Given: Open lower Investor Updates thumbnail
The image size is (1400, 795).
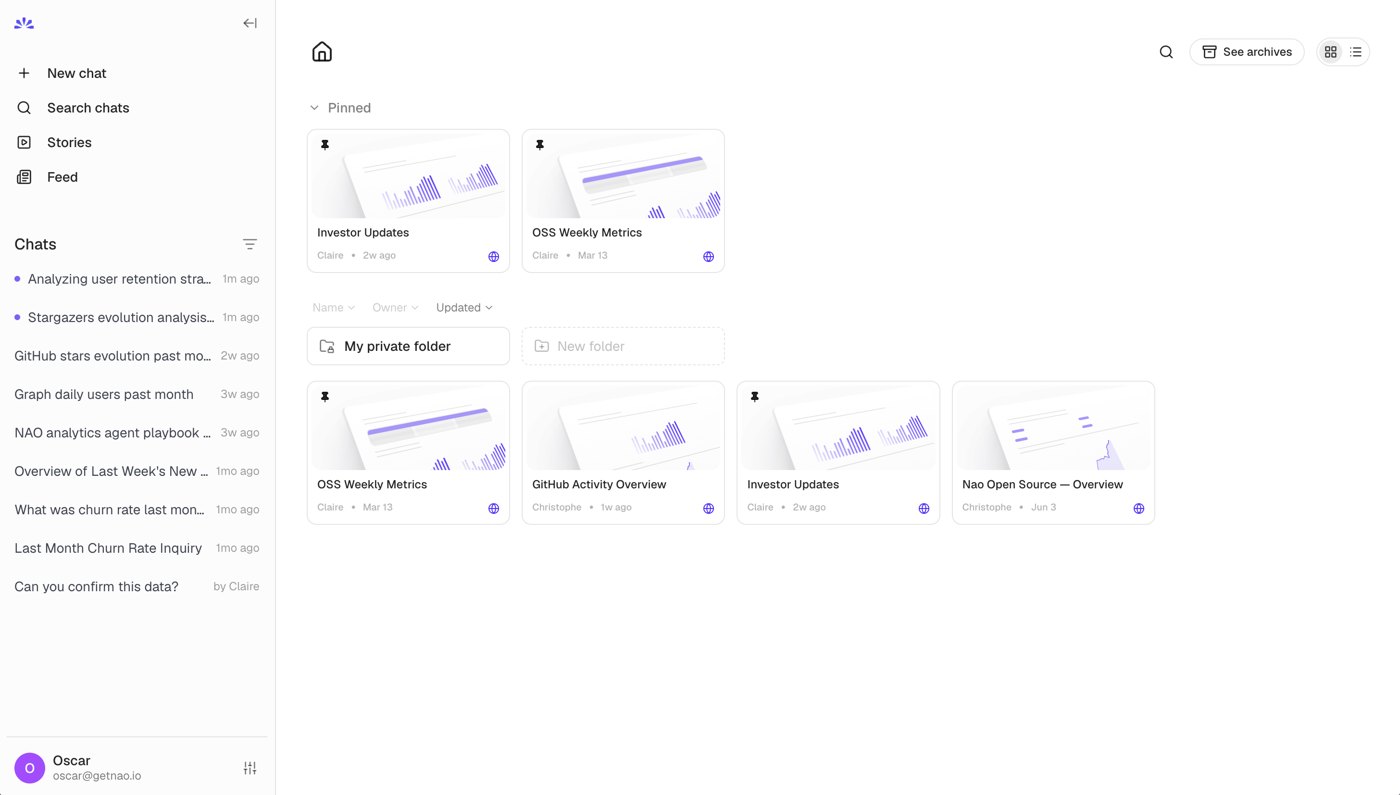Looking at the screenshot, I should click(x=838, y=428).
